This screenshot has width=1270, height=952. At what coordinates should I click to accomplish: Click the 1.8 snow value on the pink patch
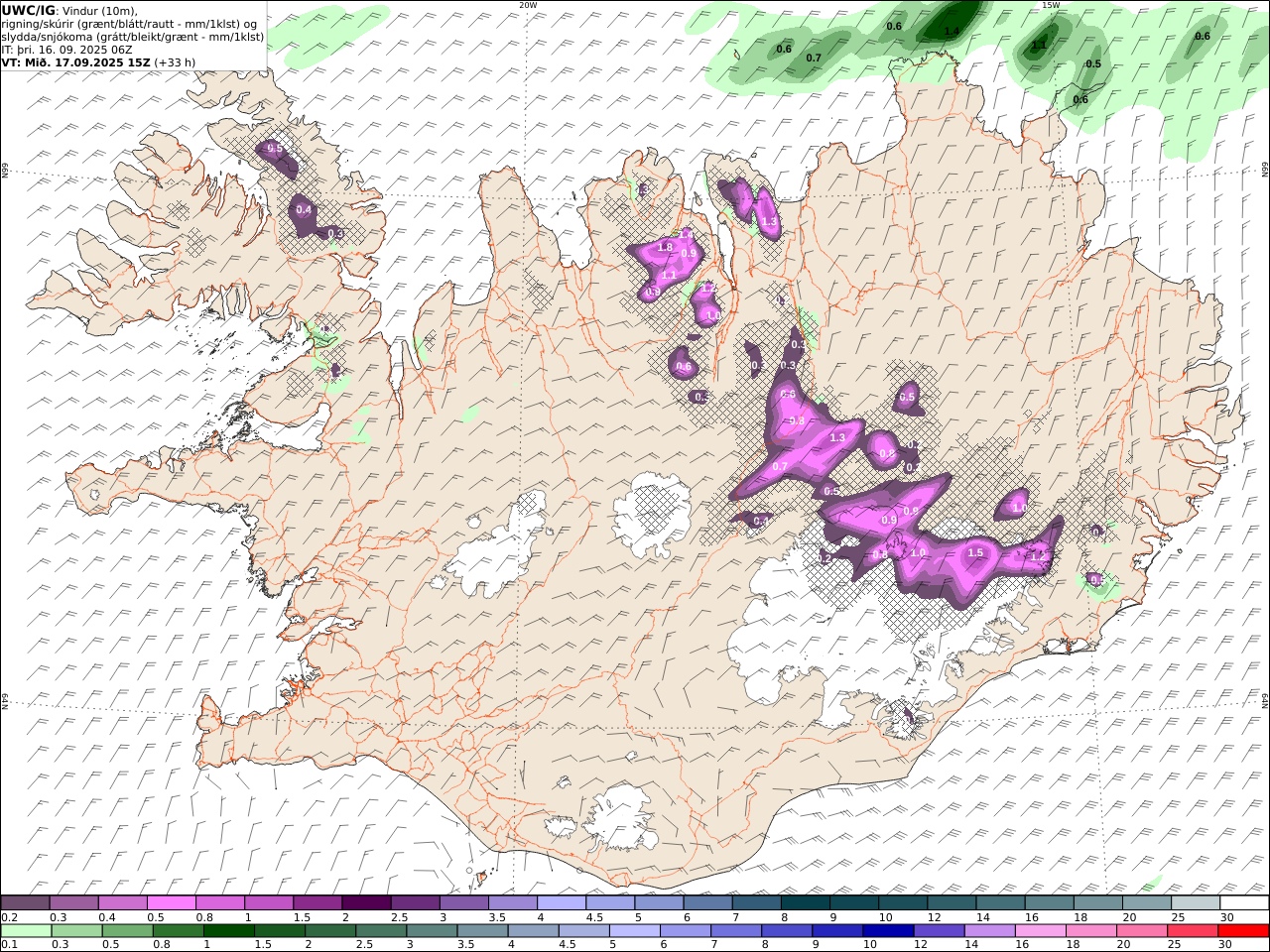(666, 247)
